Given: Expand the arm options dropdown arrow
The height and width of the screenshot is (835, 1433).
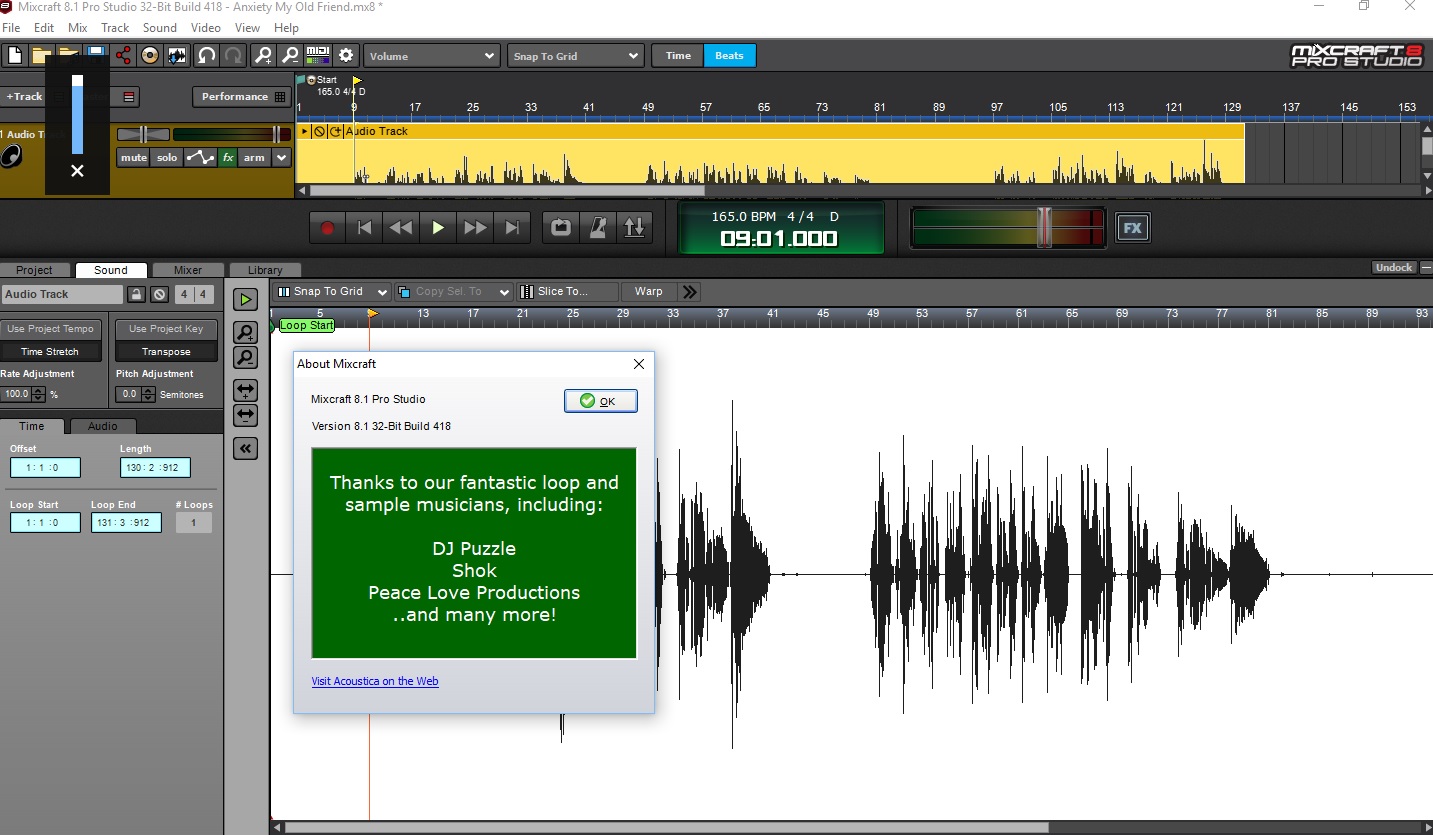Looking at the screenshot, I should [x=282, y=158].
